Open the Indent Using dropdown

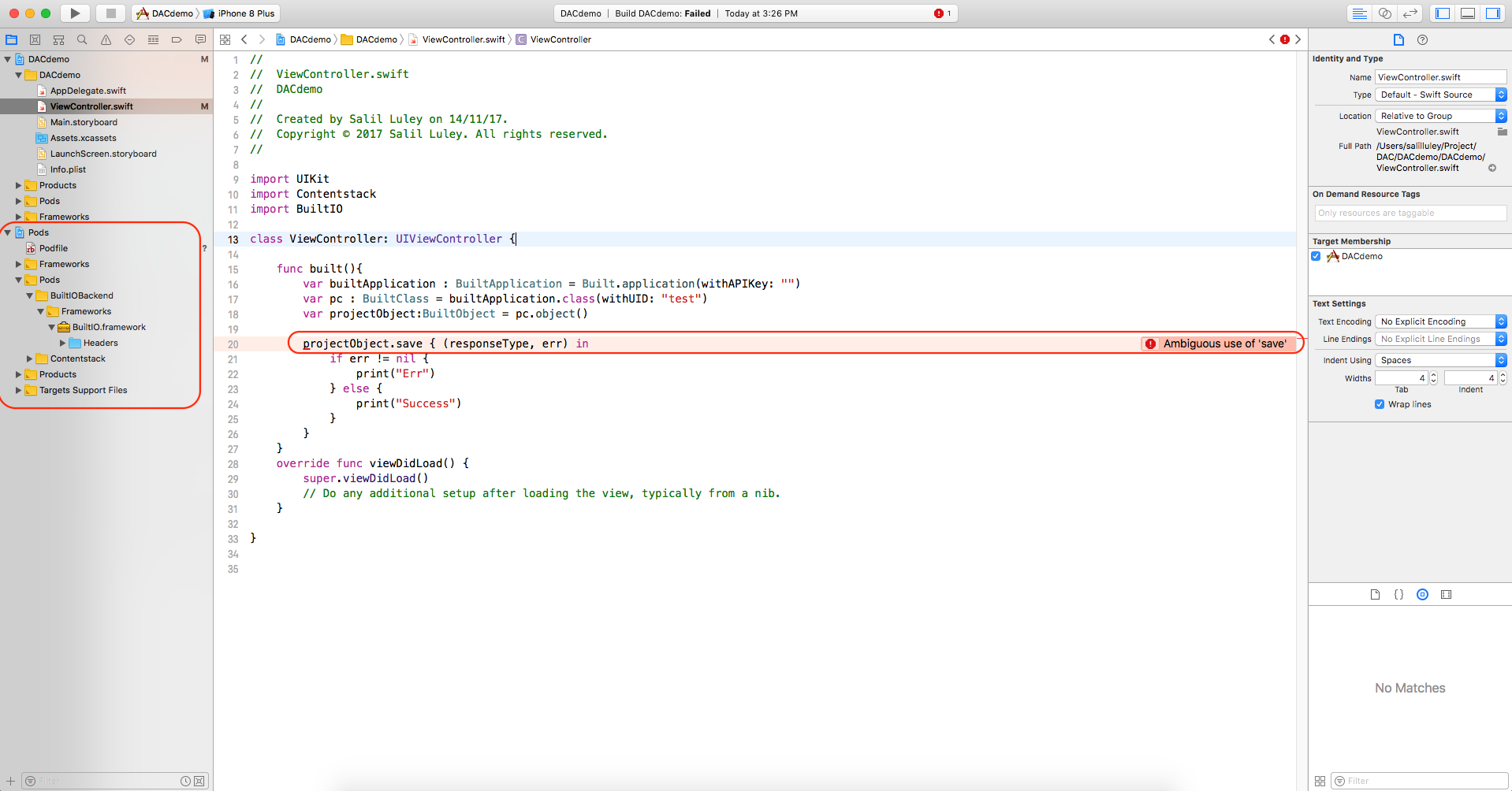[x=1441, y=360]
